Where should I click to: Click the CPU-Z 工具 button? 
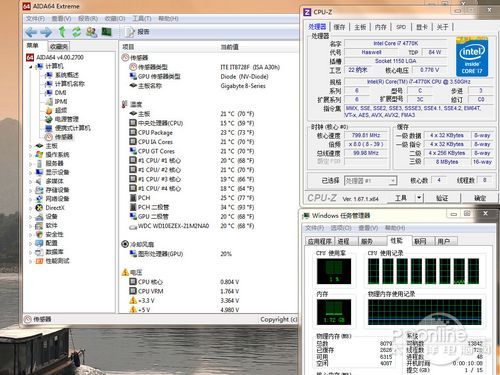click(401, 198)
